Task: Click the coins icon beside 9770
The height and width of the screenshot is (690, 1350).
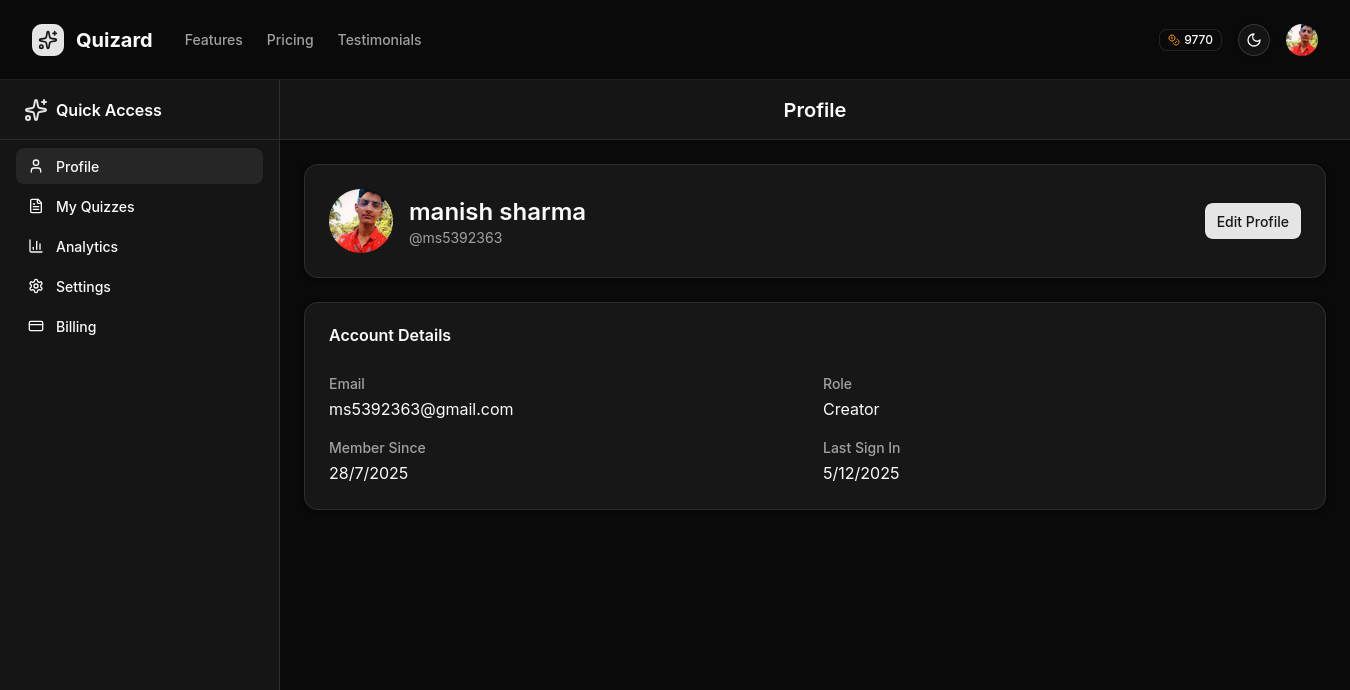Action: pos(1174,40)
